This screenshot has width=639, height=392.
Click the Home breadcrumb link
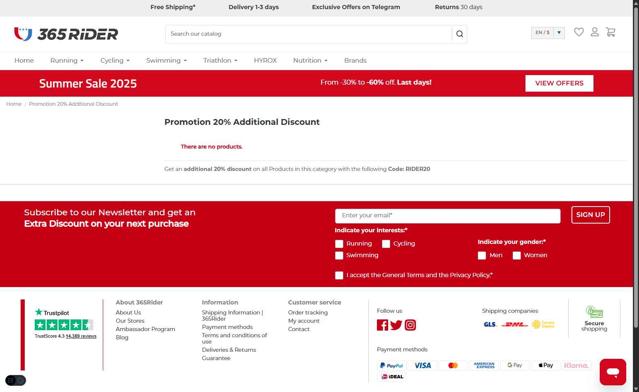click(14, 104)
